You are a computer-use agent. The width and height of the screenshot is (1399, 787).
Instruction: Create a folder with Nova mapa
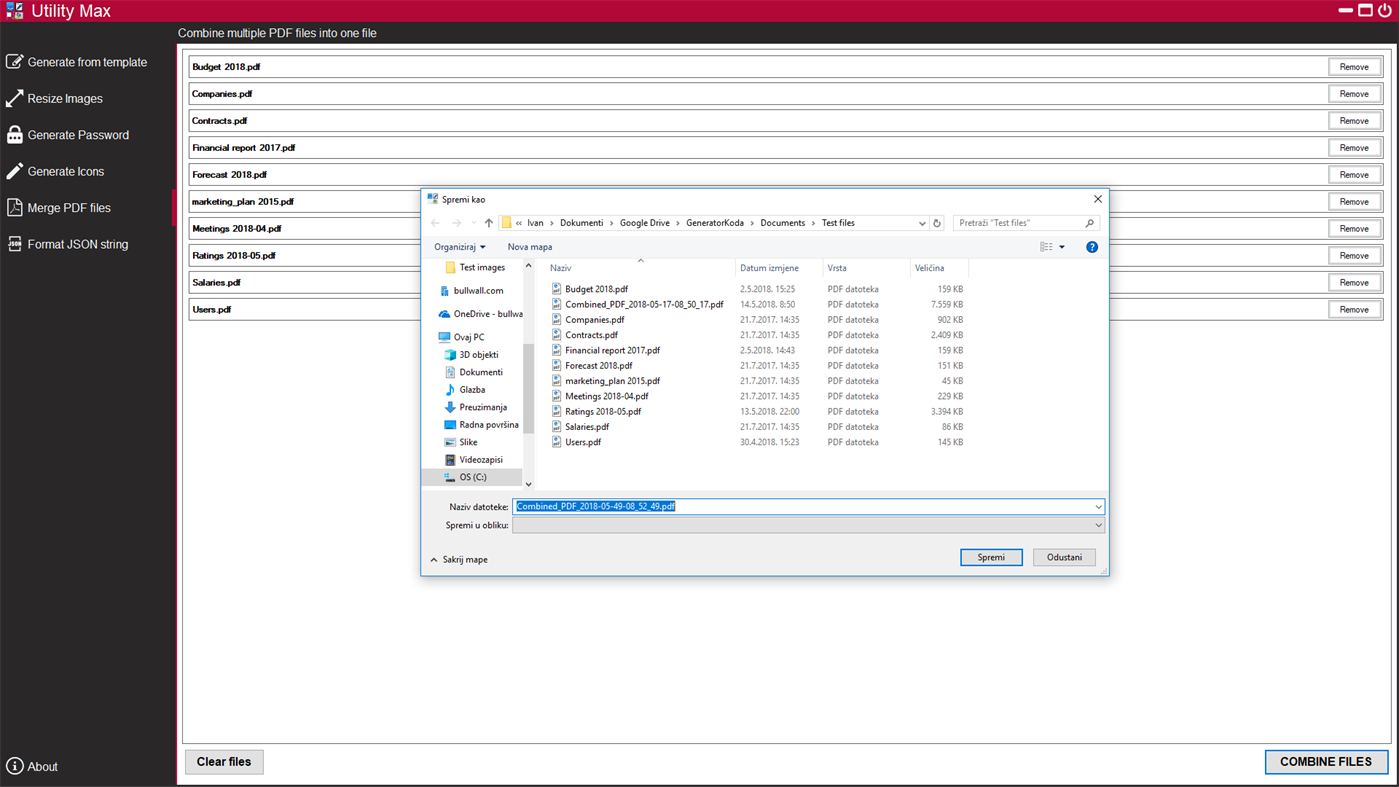529,247
